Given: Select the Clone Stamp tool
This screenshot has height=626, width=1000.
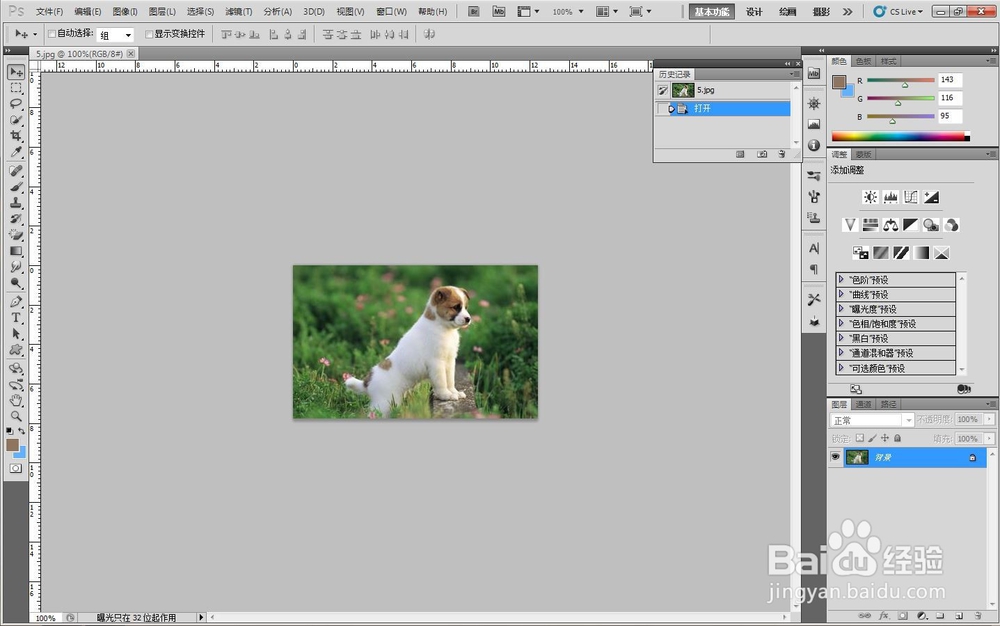Looking at the screenshot, I should tap(16, 203).
